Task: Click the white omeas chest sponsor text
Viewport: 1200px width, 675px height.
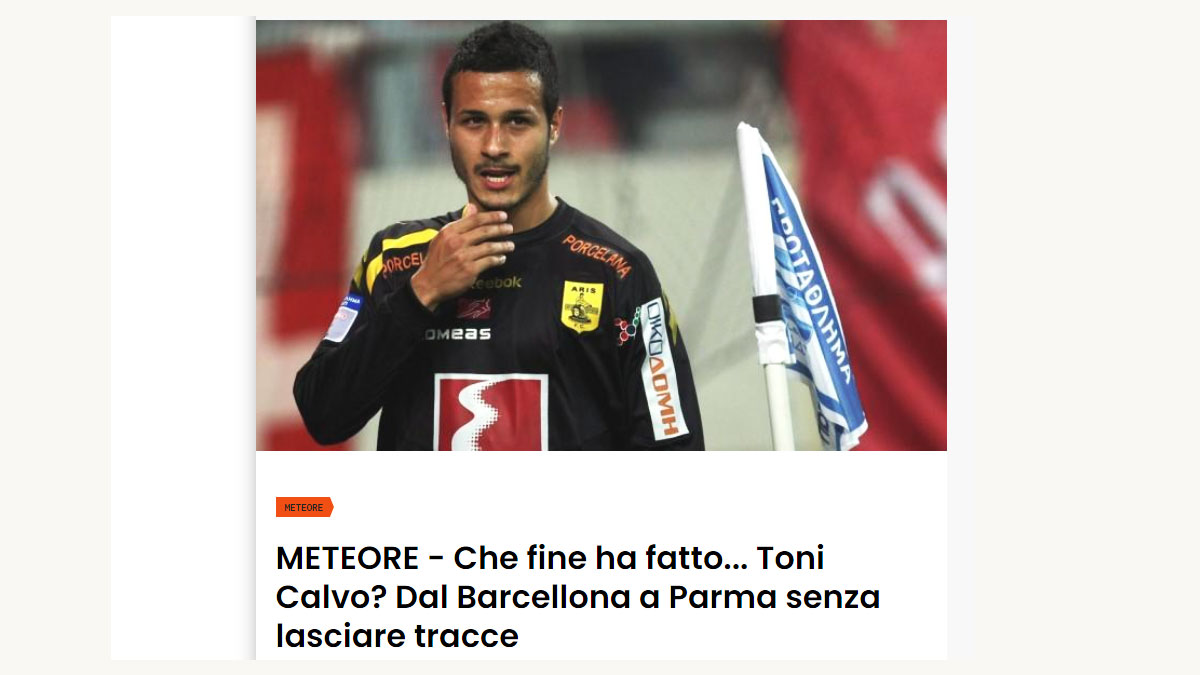Action: (458, 334)
